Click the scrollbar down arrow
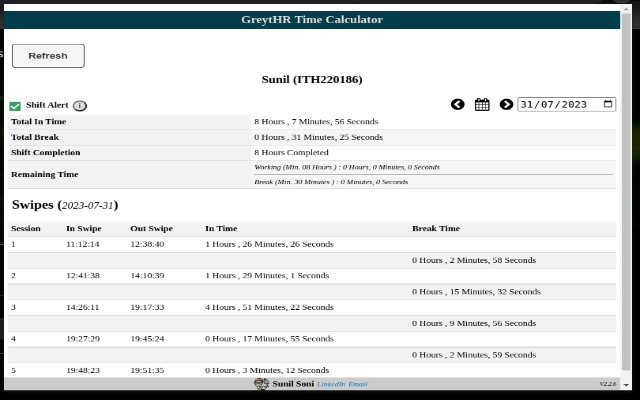This screenshot has width=640, height=400. 626,384
